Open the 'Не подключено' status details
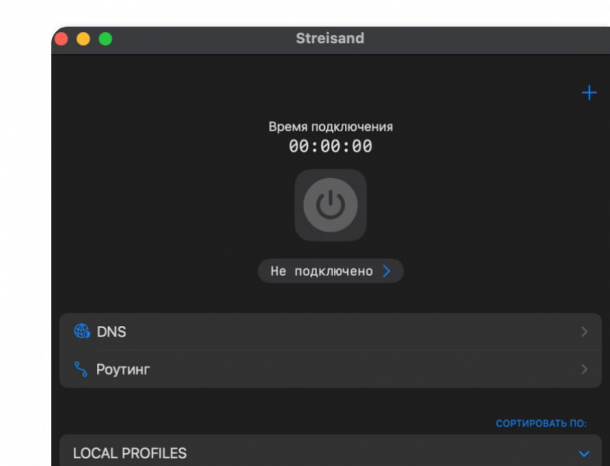This screenshot has height=466, width=610. [x=331, y=271]
